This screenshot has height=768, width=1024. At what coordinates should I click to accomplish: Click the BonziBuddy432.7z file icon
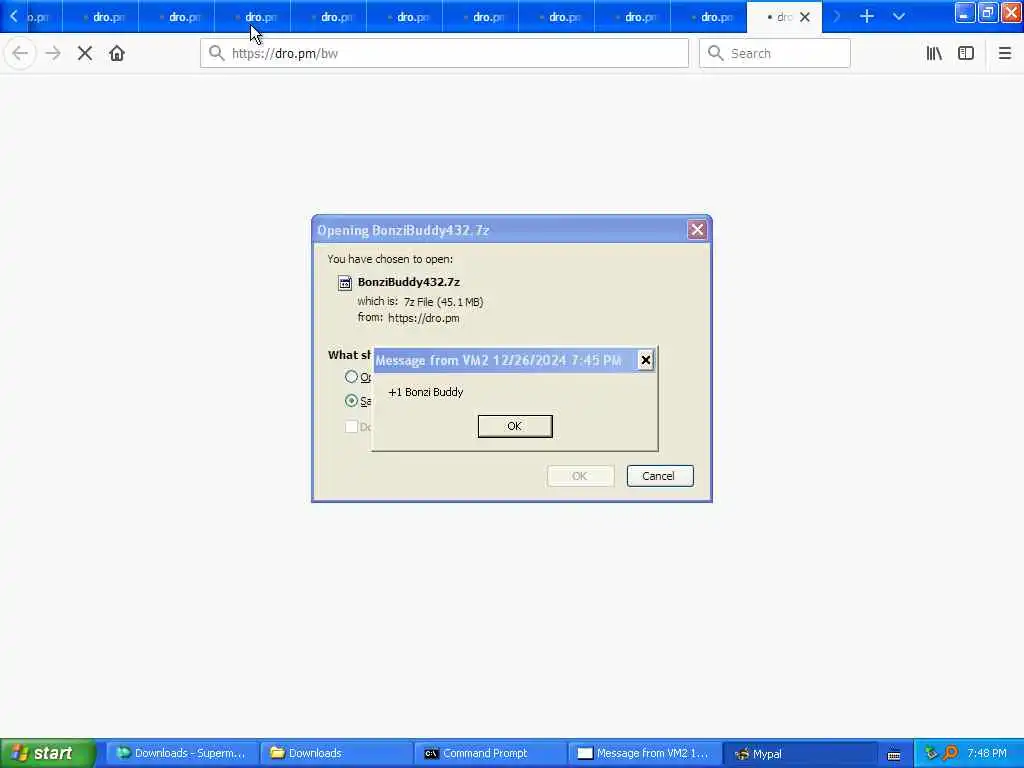(345, 283)
